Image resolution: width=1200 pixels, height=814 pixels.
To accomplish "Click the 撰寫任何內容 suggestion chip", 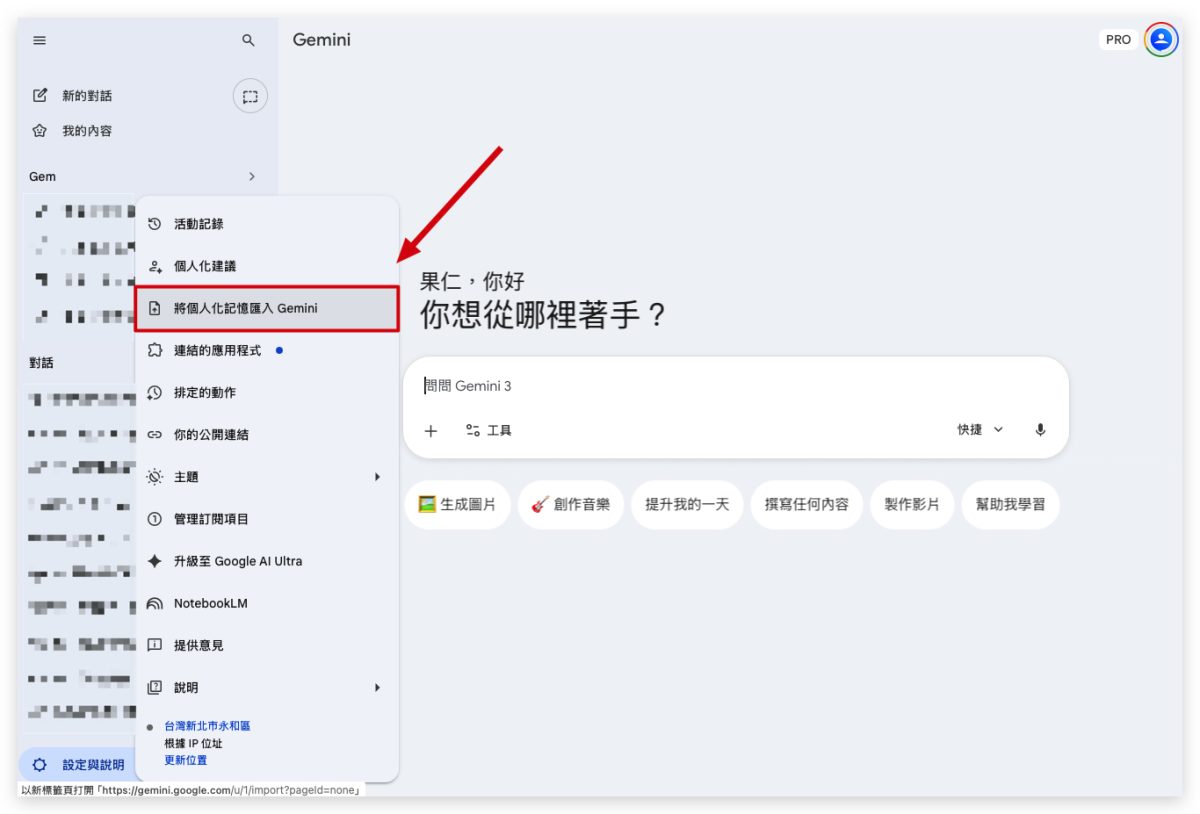I will click(807, 504).
